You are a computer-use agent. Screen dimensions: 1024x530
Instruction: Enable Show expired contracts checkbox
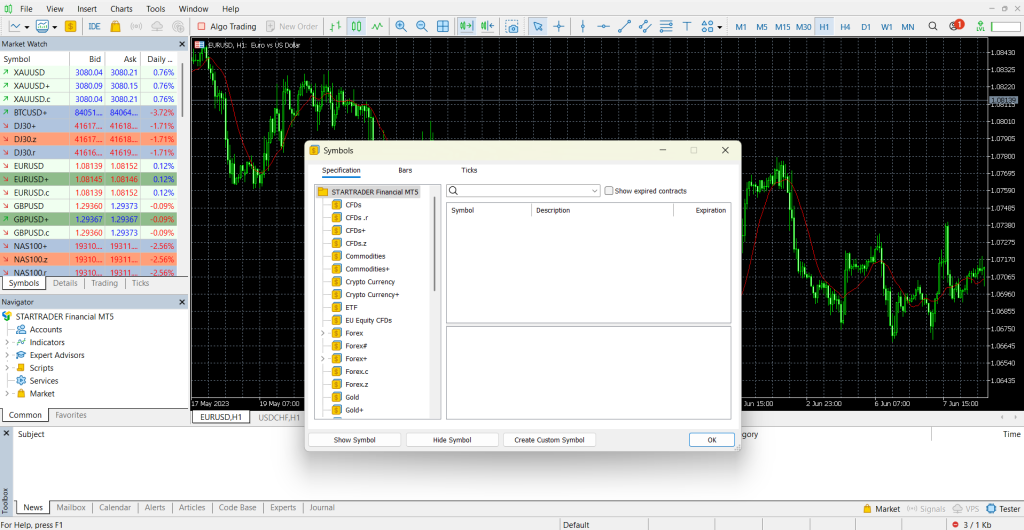[609, 191]
